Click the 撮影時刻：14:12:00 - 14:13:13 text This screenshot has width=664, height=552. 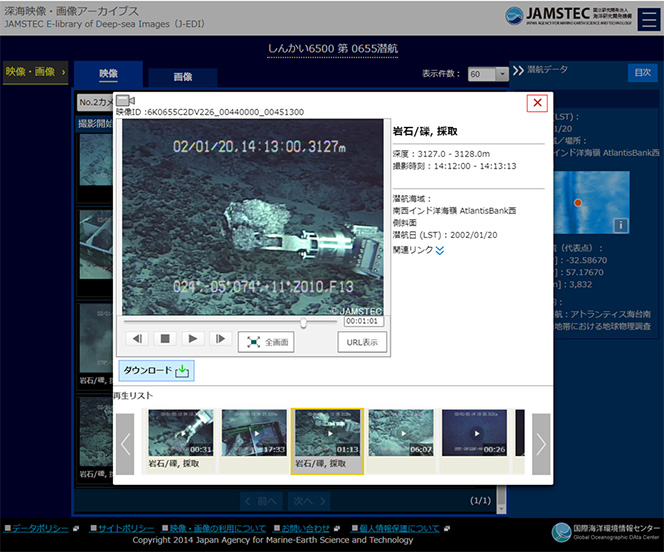[x=454, y=166]
